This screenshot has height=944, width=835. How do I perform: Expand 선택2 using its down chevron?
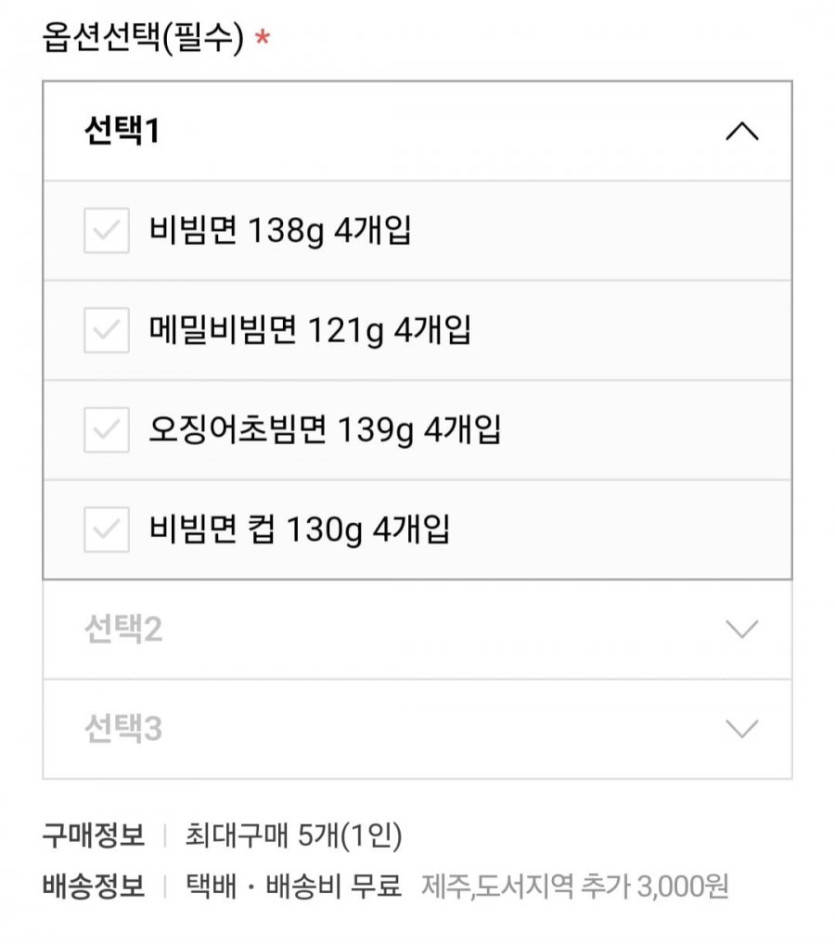pos(741,629)
